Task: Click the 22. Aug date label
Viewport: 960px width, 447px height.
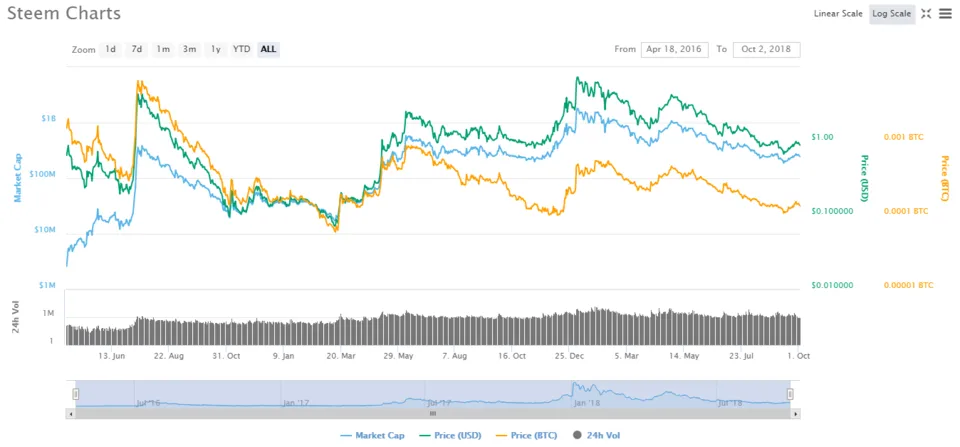Action: pos(169,355)
